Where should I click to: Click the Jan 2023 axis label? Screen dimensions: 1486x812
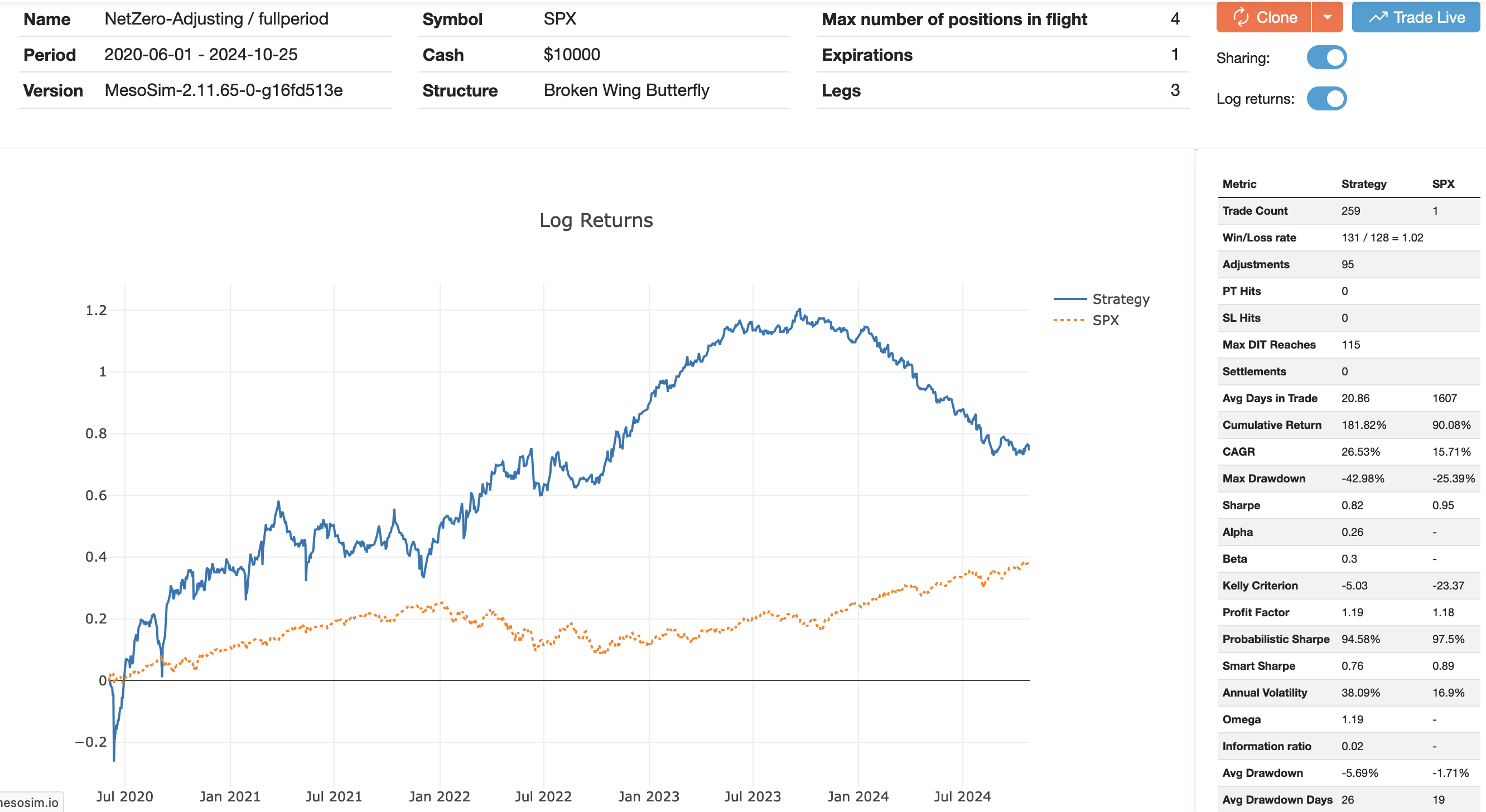pyautogui.click(x=648, y=796)
